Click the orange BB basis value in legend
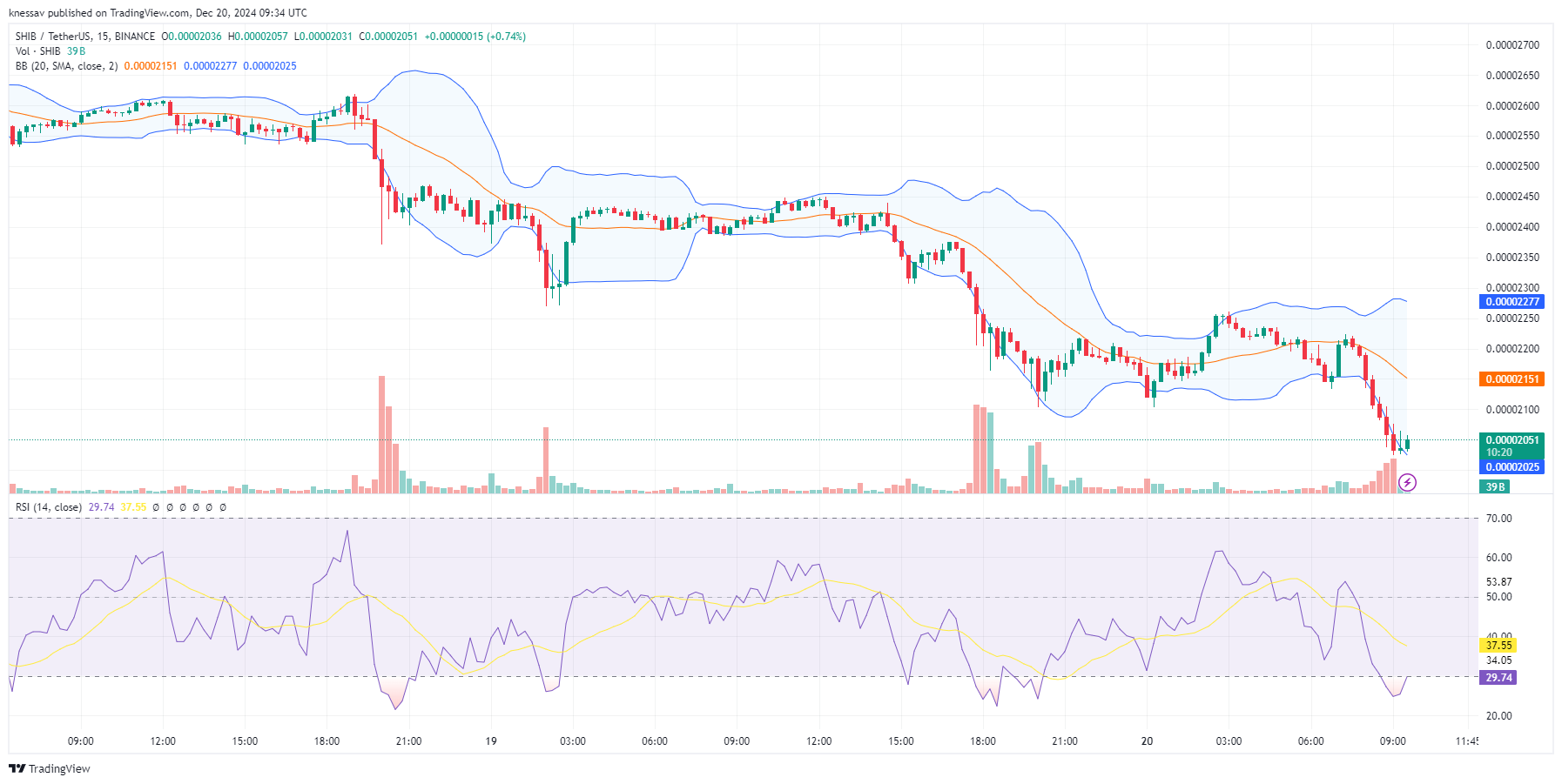1562x784 pixels. pos(151,66)
